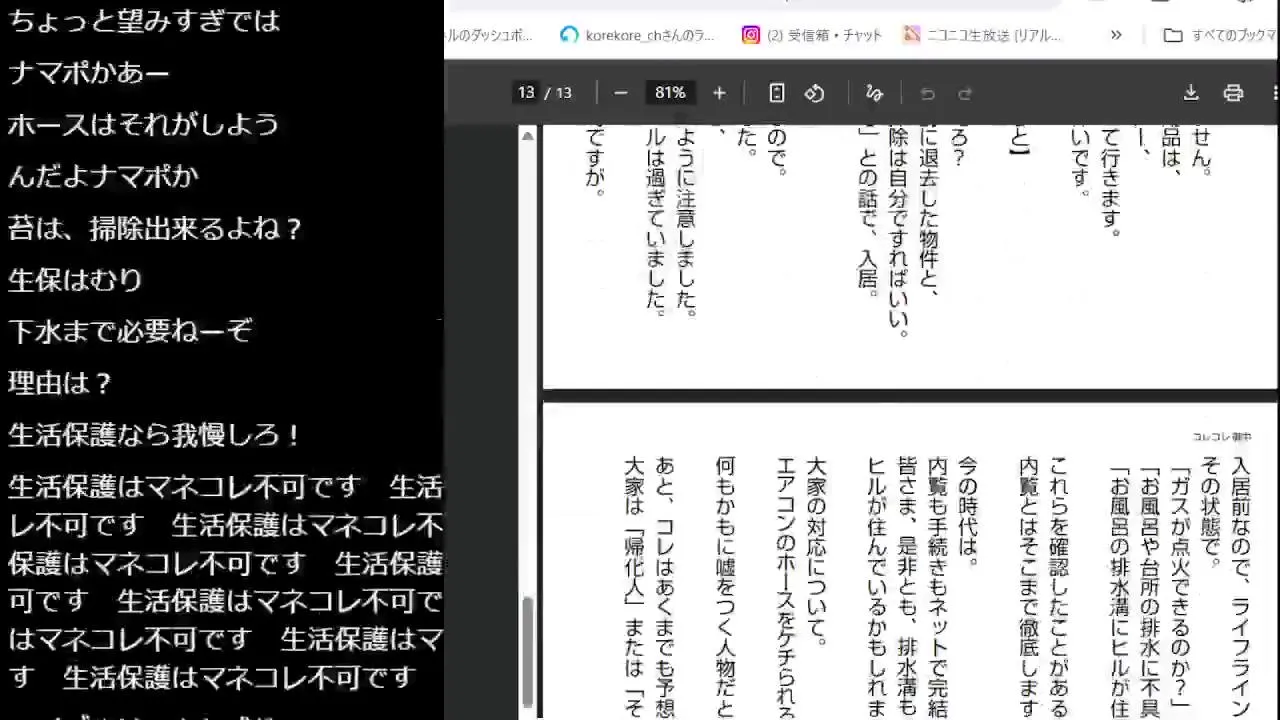Expand hidden bookmarks overflow chevron
The height and width of the screenshot is (720, 1280).
[1116, 35]
